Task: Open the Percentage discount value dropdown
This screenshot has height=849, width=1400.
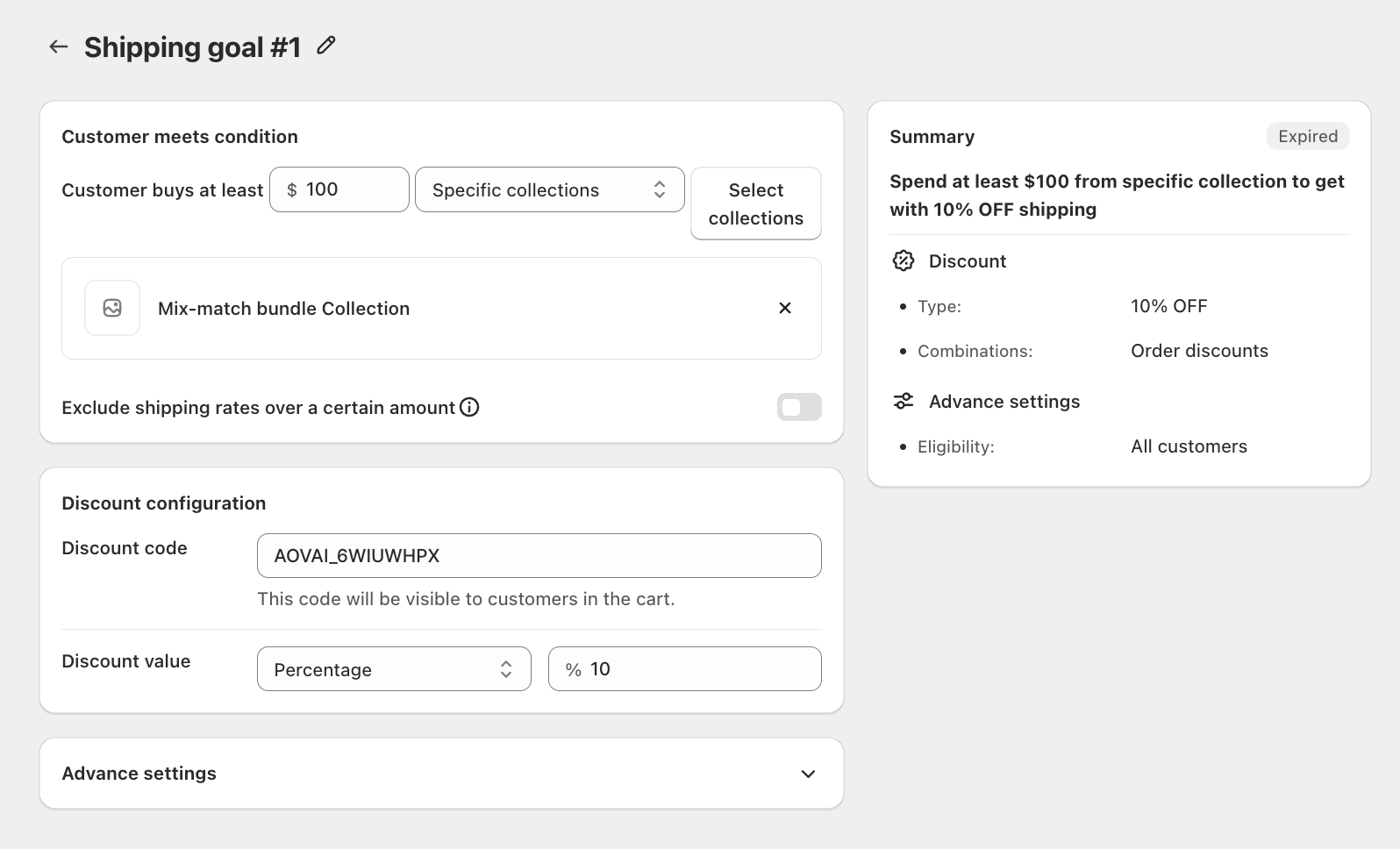Action: click(394, 669)
